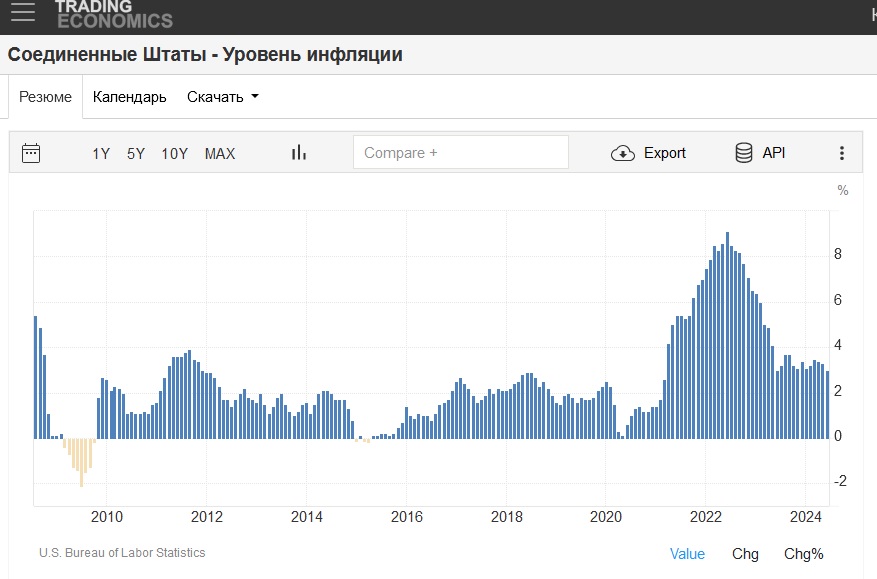This screenshot has height=579, width=877.
Task: Open the three-dot more options menu
Action: point(841,153)
